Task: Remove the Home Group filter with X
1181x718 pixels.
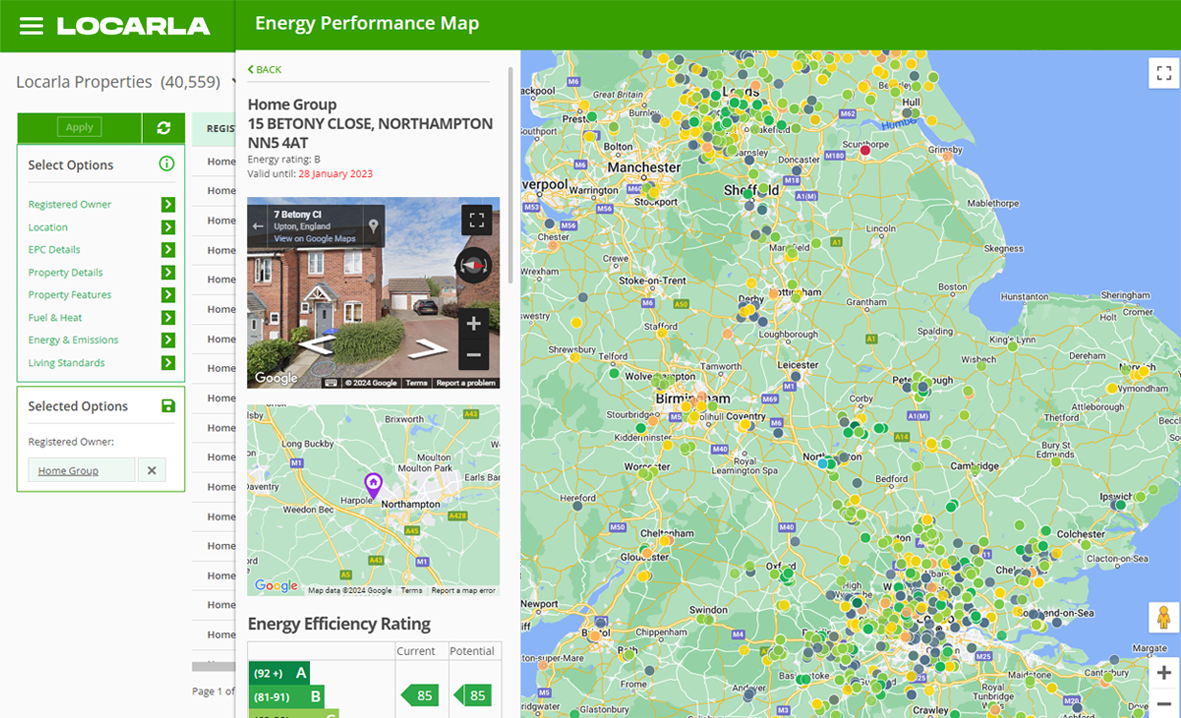Action: 151,470
